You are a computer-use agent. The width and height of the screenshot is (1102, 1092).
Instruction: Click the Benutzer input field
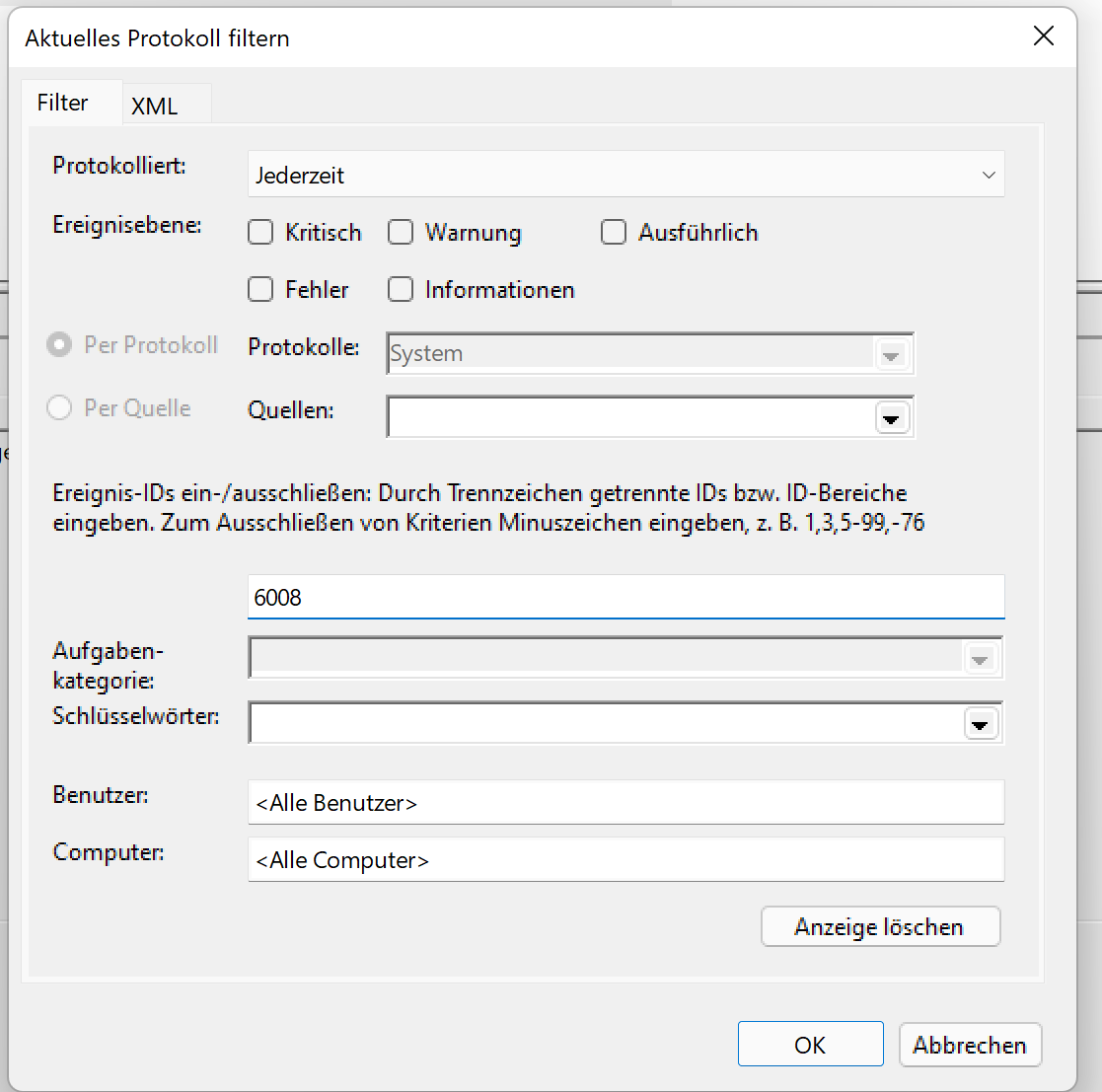(x=625, y=803)
